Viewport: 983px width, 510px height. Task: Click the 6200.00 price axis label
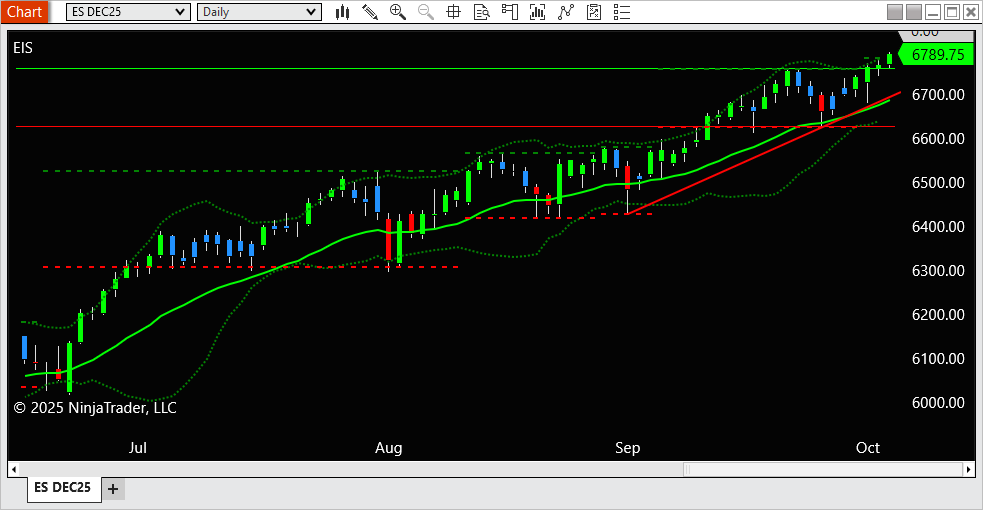coord(938,315)
